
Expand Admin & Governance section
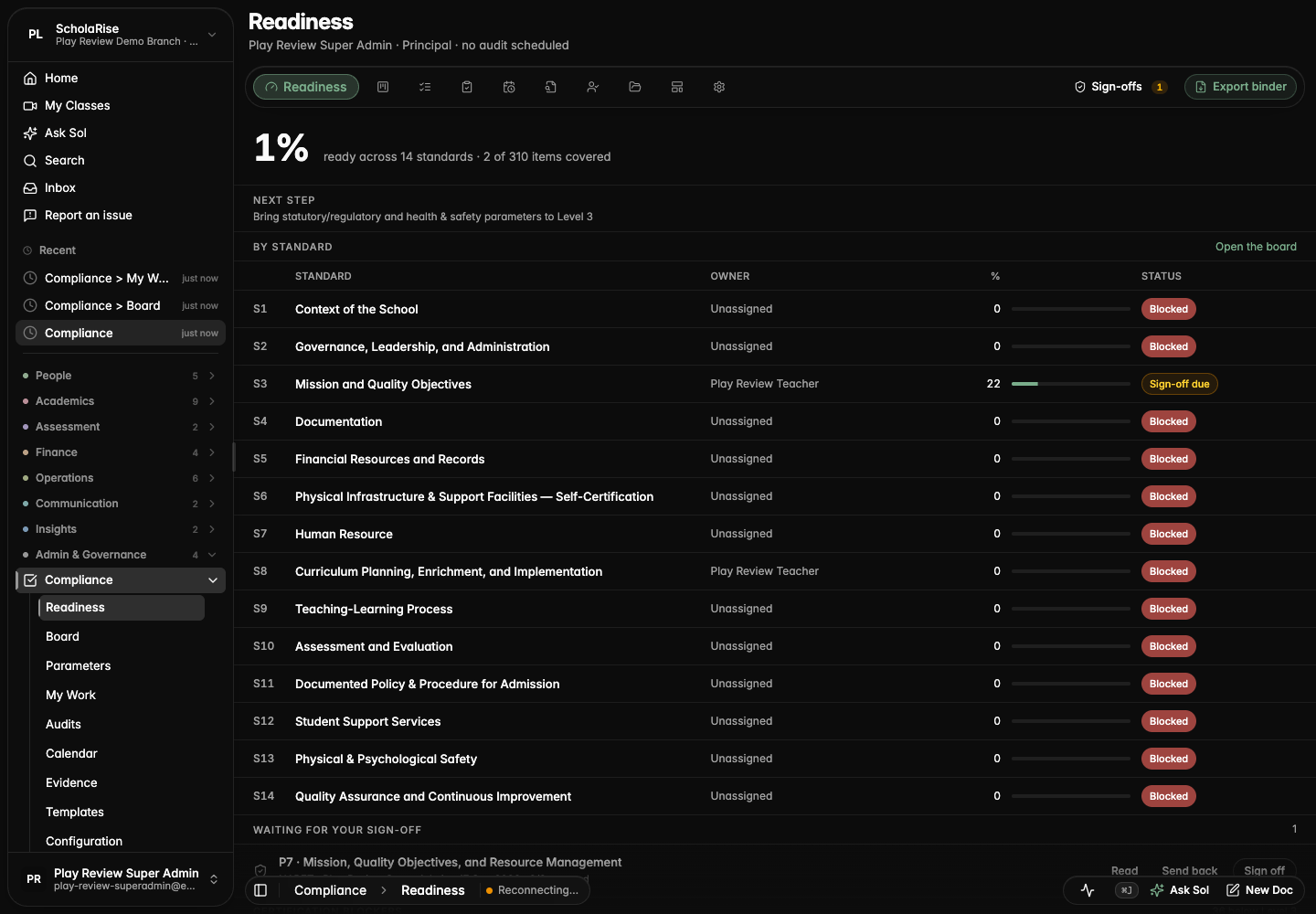pyautogui.click(x=121, y=555)
